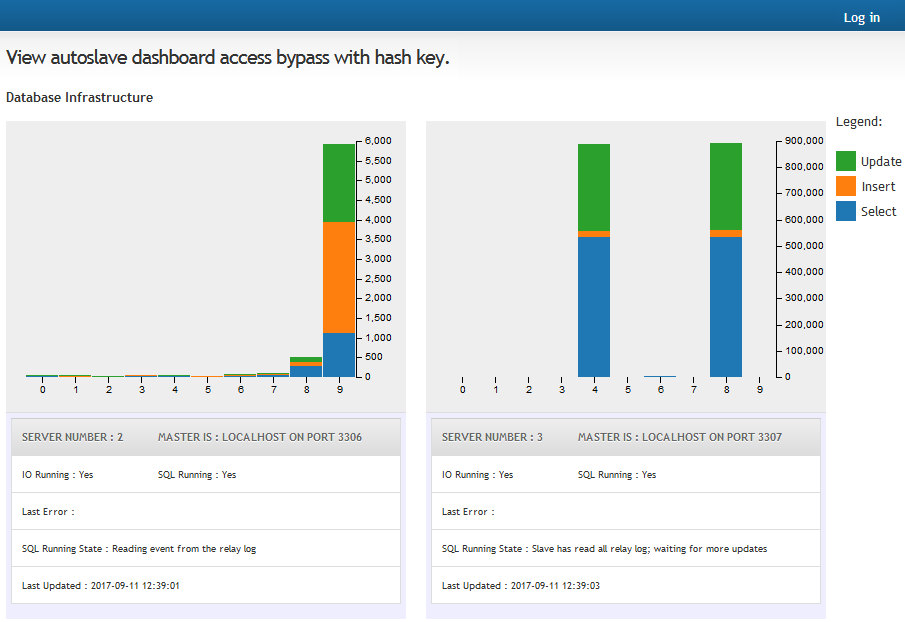Click the Select legend label
This screenshot has width=905, height=622.
pos(878,211)
